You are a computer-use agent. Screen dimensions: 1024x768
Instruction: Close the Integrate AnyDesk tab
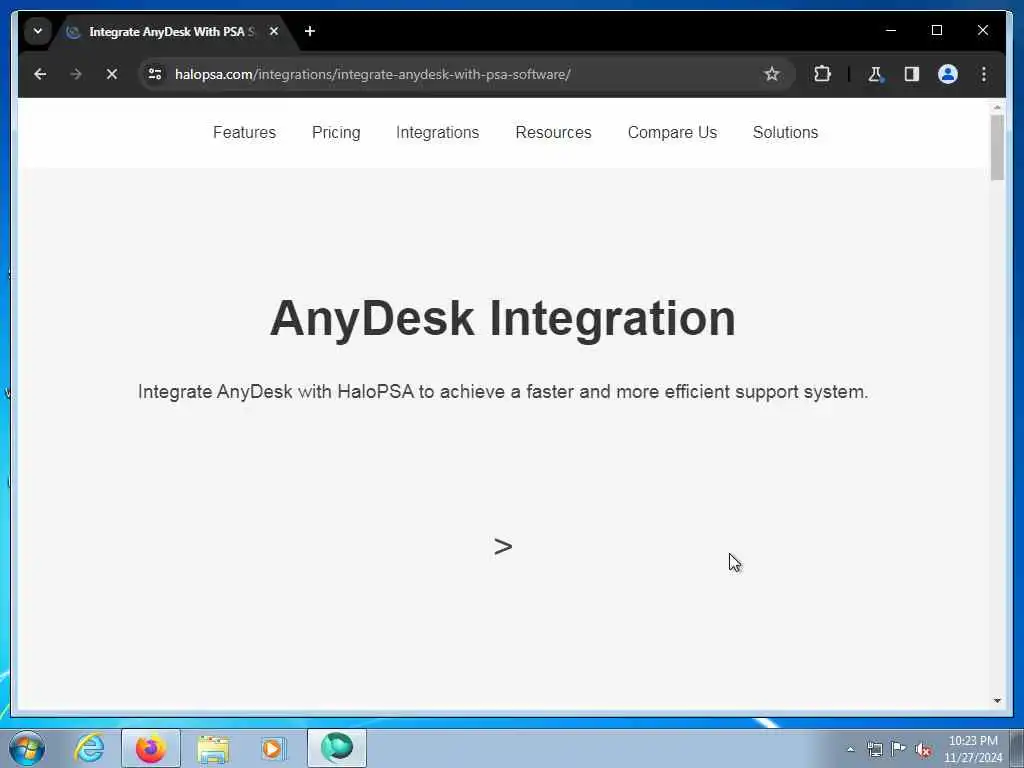click(274, 31)
